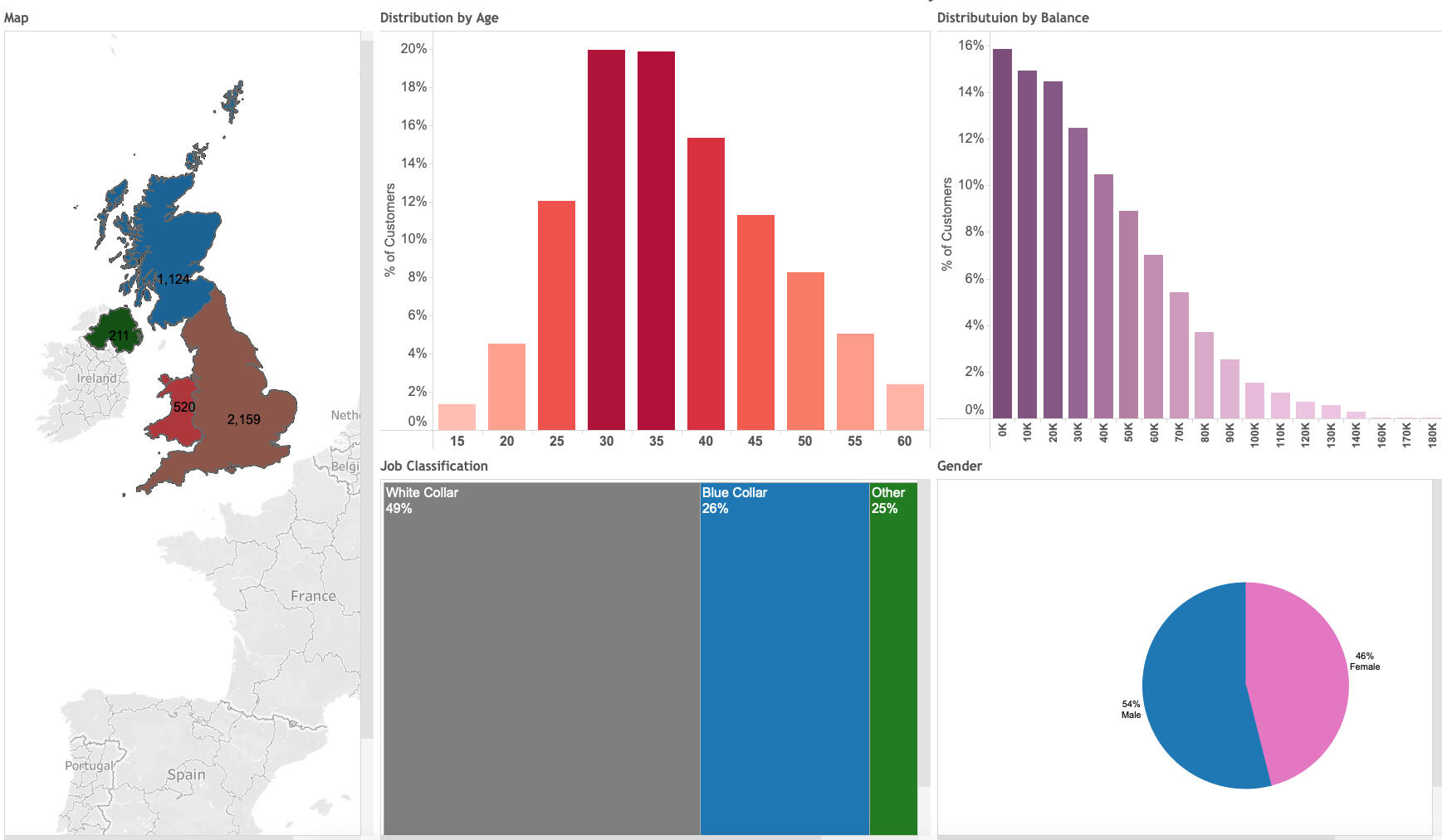Image resolution: width=1442 pixels, height=840 pixels.
Task: Select the age 30 bar
Action: coord(606,239)
